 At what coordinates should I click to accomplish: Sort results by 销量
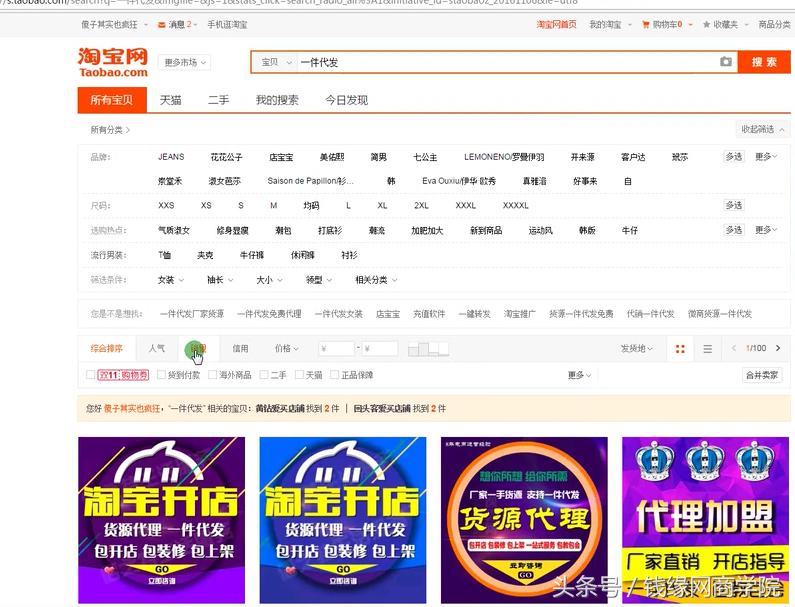(x=199, y=348)
